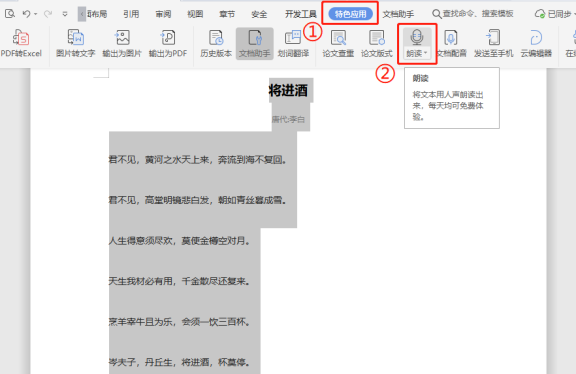Open the 文档助手 tab in menu bar
The width and height of the screenshot is (576, 374).
tap(398, 14)
